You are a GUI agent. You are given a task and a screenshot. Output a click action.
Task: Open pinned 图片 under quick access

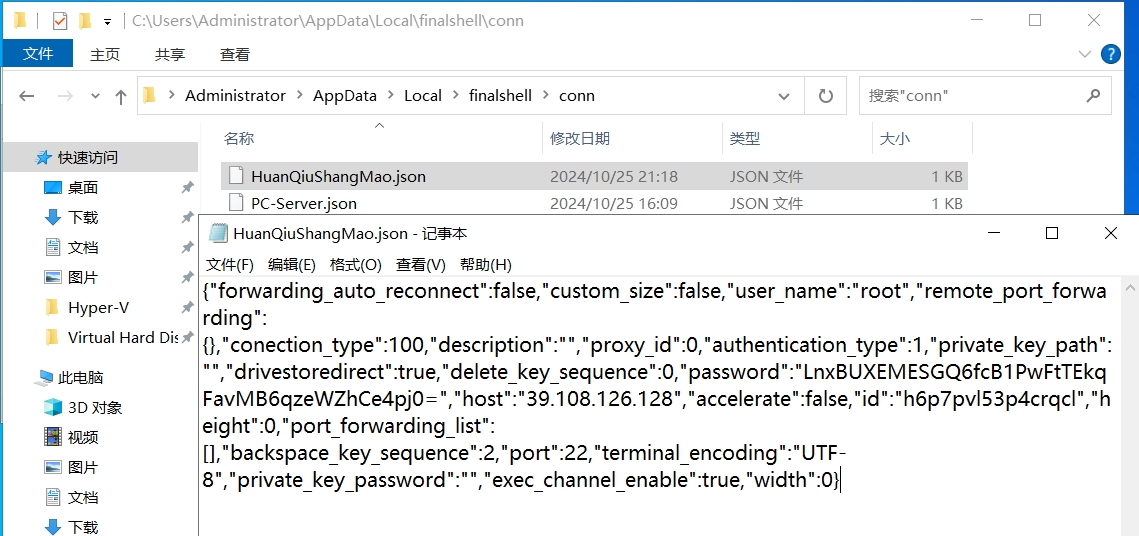pyautogui.click(x=83, y=277)
